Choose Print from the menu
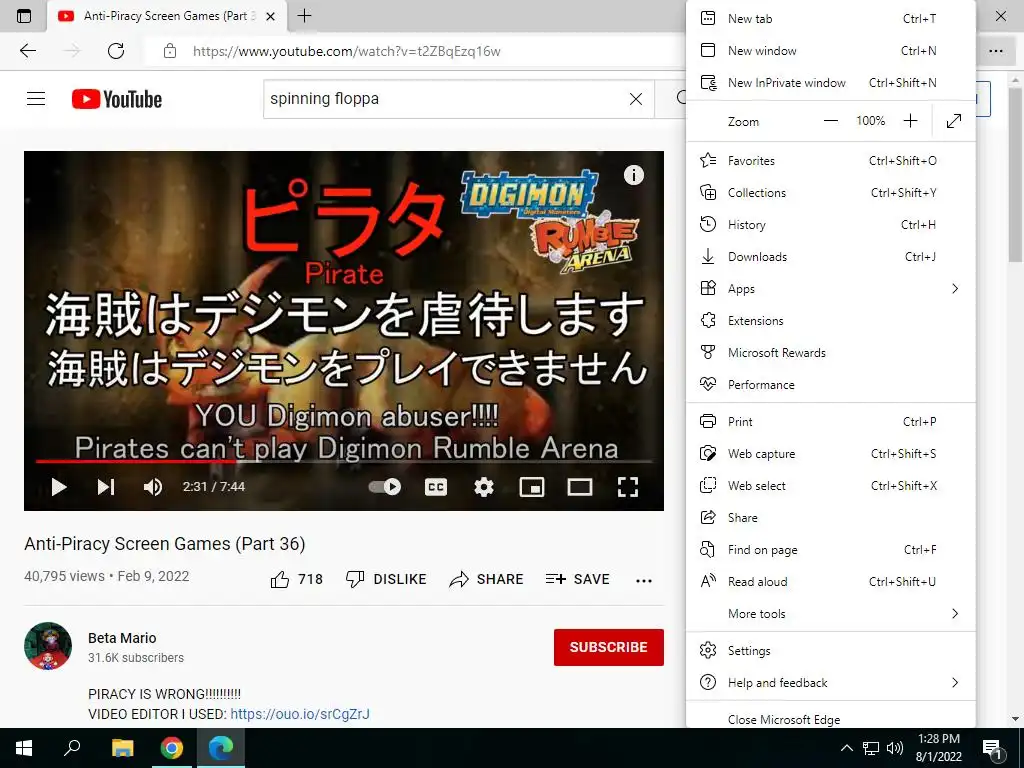Screen dimensions: 1024x768 coord(831,422)
